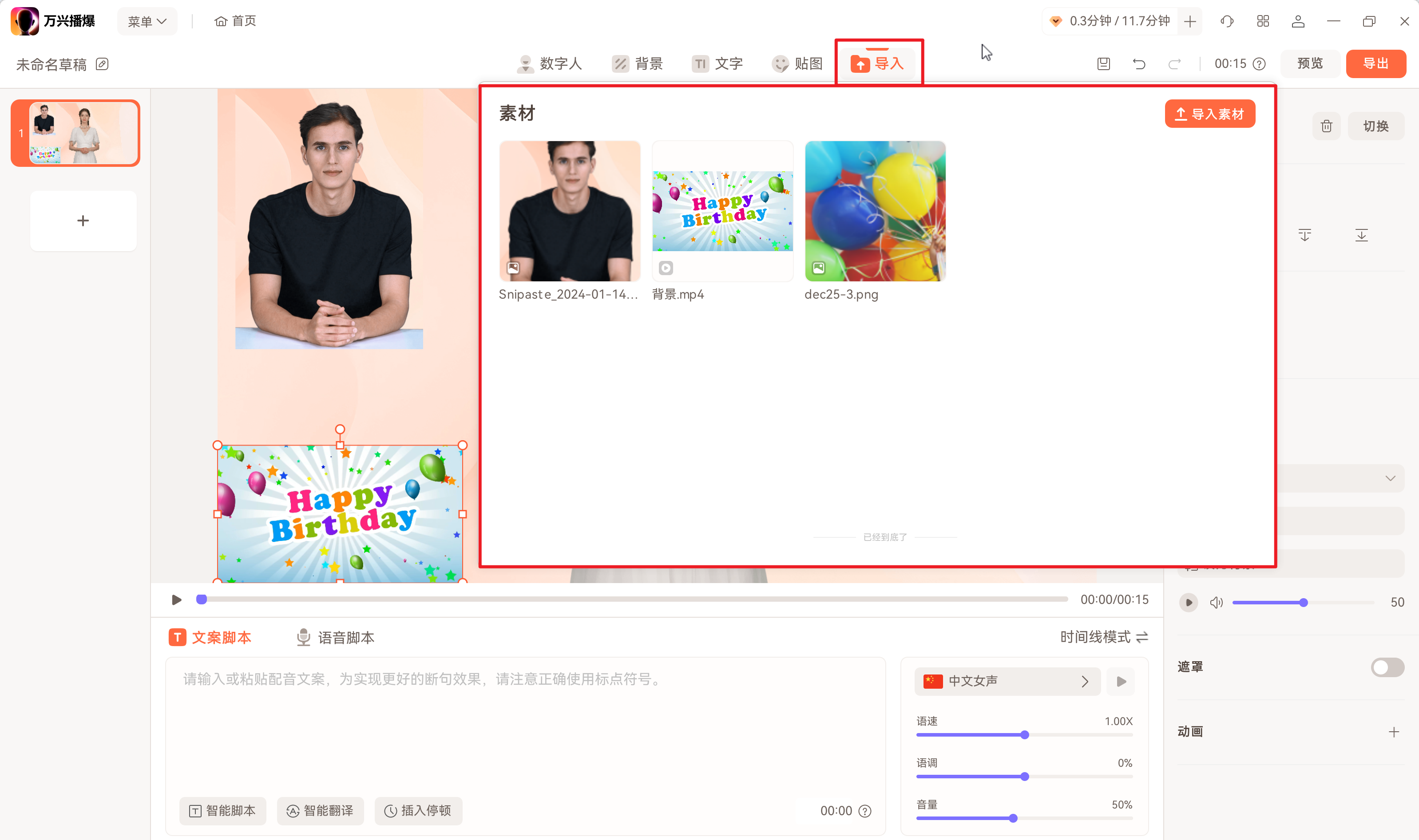Click the undo arrow icon
This screenshot has height=840, width=1419.
click(x=1139, y=64)
